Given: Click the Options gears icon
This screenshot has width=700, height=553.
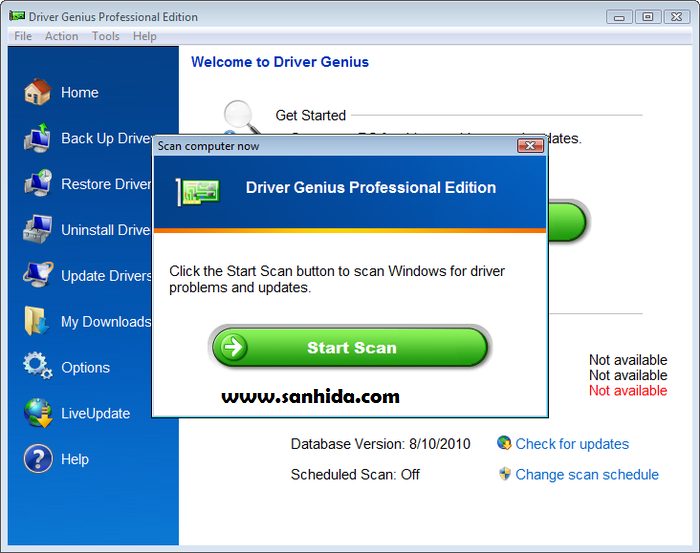Looking at the screenshot, I should [x=38, y=366].
